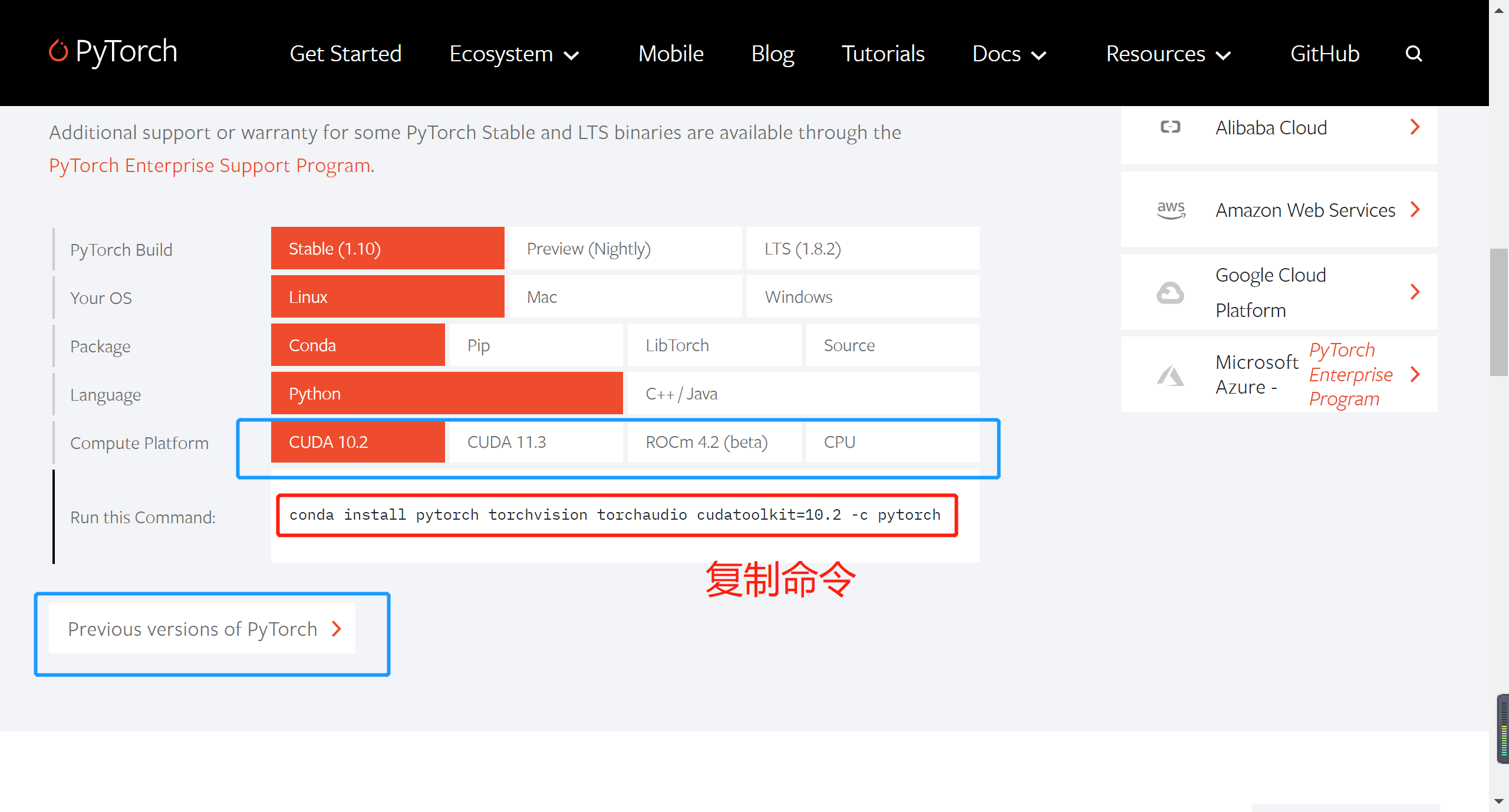The image size is (1509, 812).
Task: Select CUDA 11.3 compute platform
Action: [535, 442]
